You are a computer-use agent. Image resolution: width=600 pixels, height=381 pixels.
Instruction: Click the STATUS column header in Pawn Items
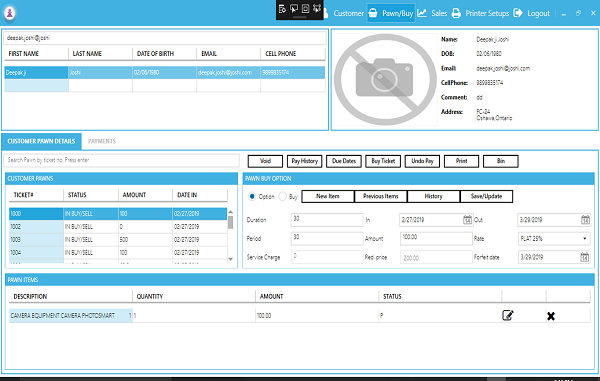pos(440,296)
